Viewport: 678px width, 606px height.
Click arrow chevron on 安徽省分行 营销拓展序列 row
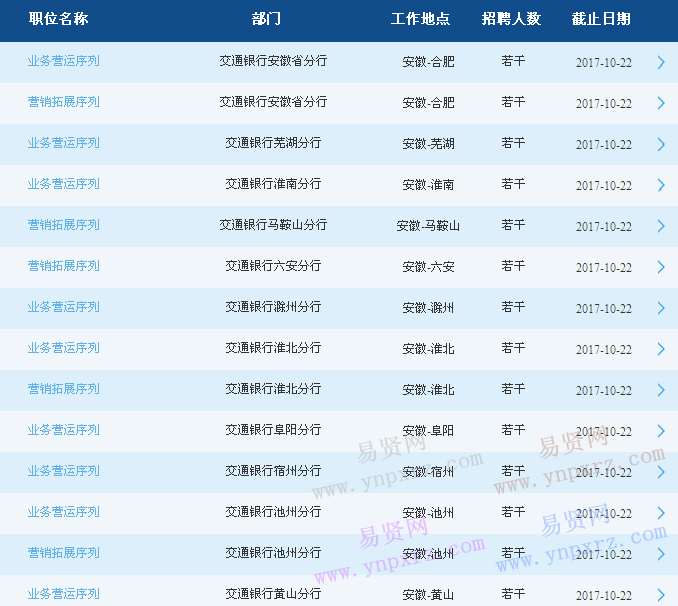[x=661, y=103]
